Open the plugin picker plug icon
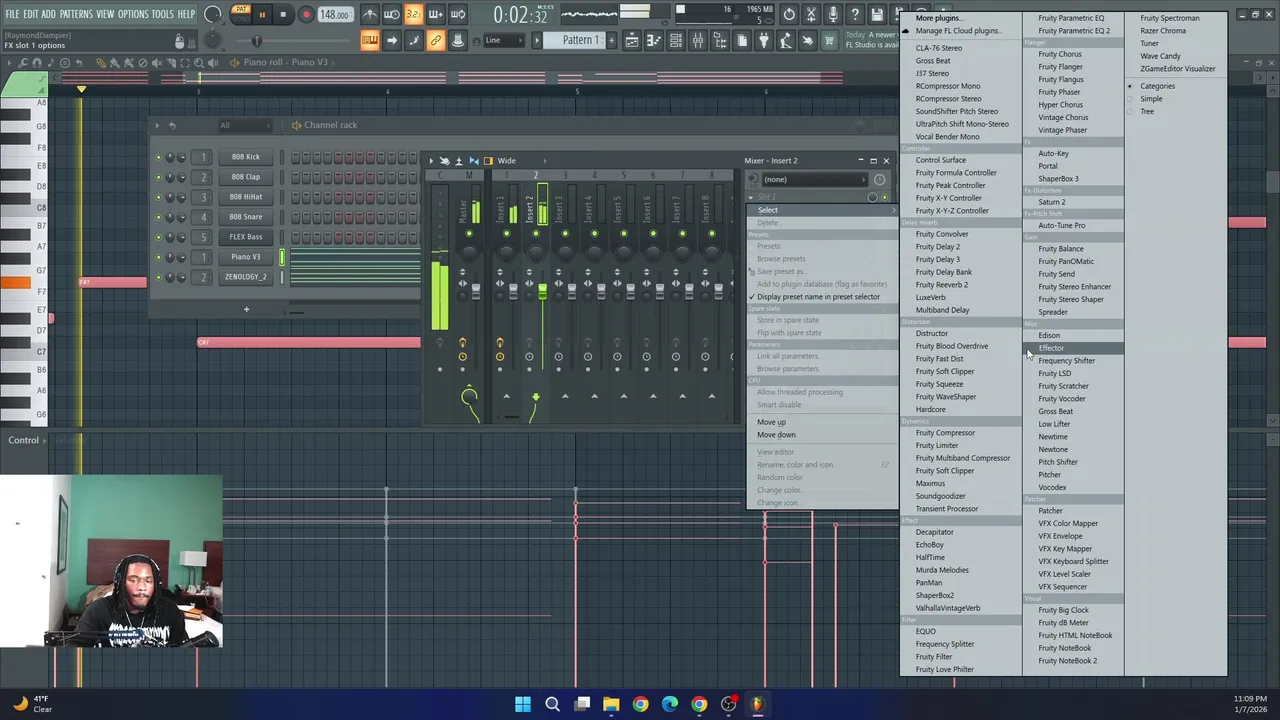Screen dimensions: 1280x720 [x=764, y=40]
